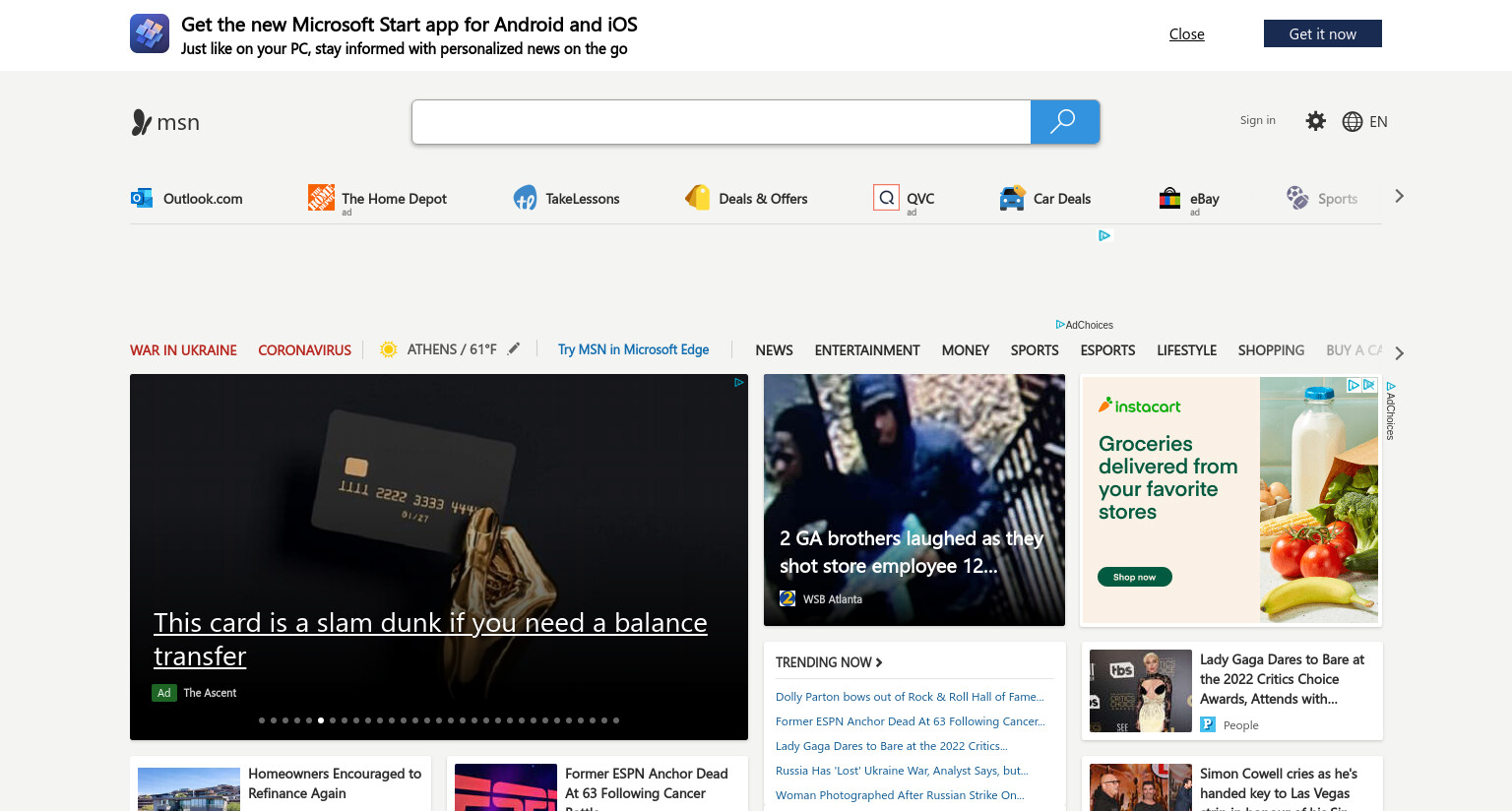The width and height of the screenshot is (1512, 811).
Task: Click the WSB Atlanta source icon
Action: point(787,598)
